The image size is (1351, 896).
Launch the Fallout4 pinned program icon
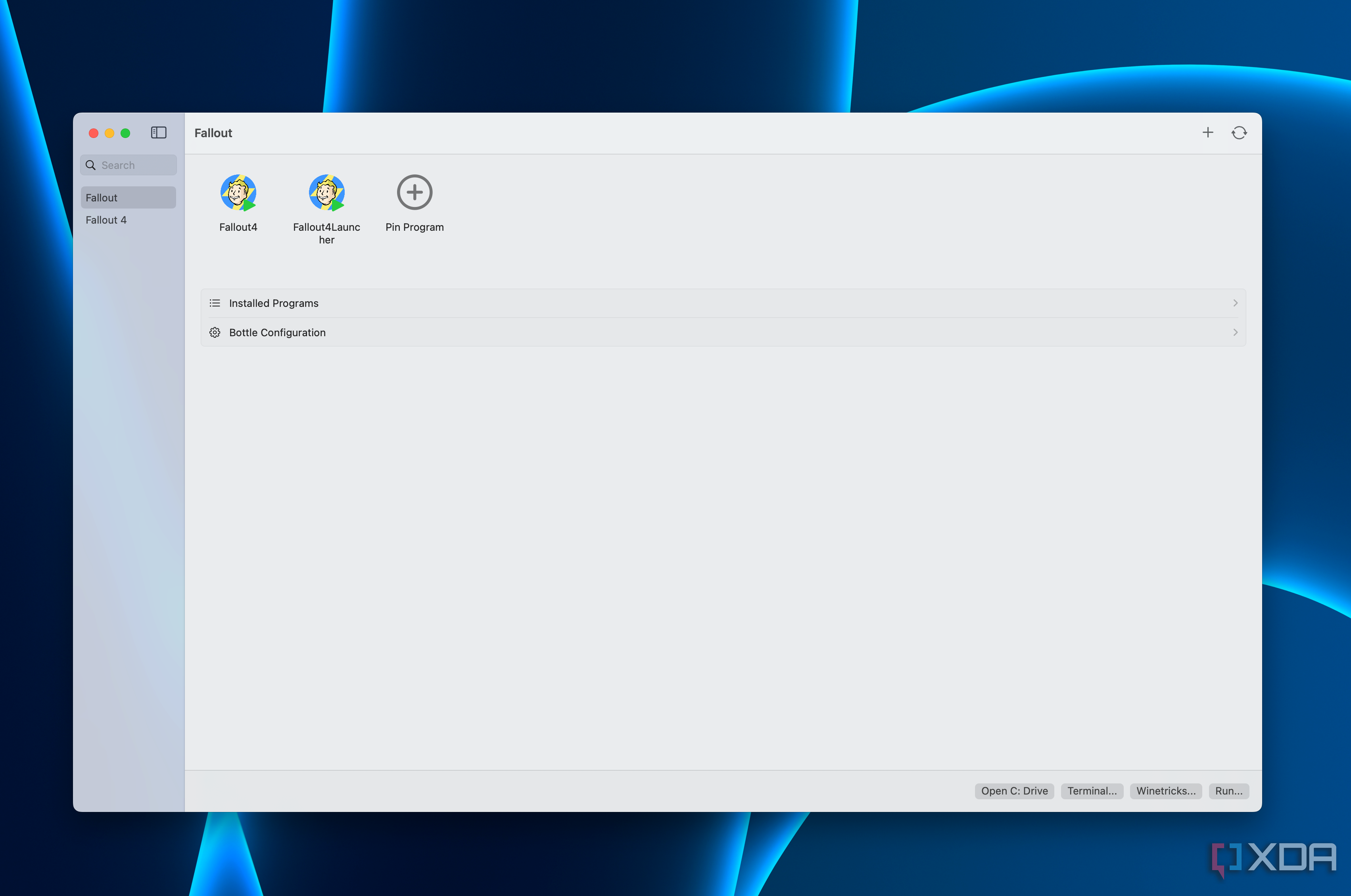[x=238, y=193]
